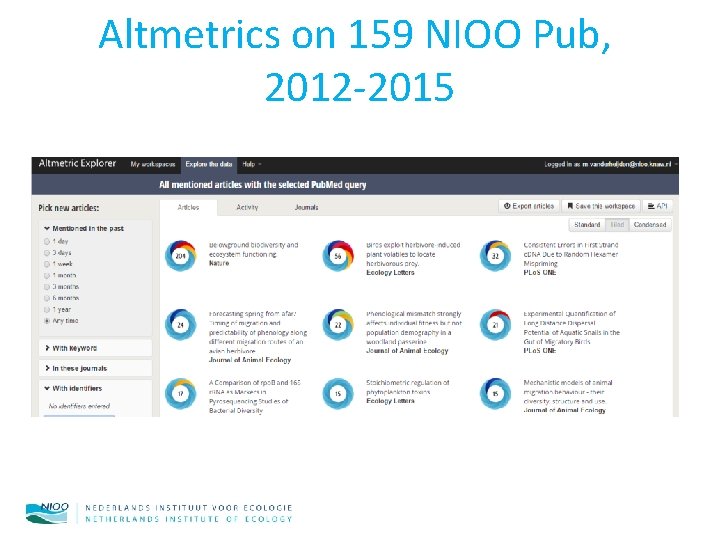The height and width of the screenshot is (540, 720).
Task: Click the Export articles button
Action: click(x=529, y=206)
